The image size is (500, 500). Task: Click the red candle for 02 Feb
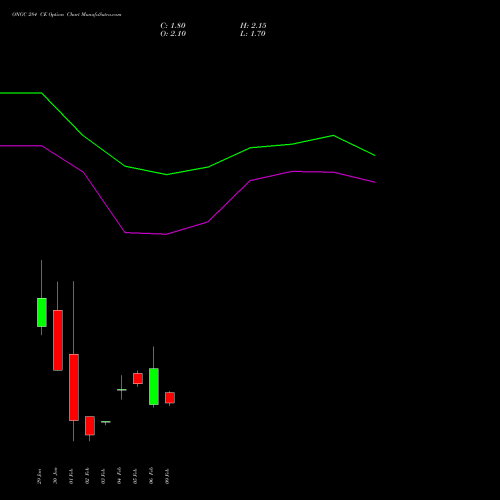coord(90,426)
